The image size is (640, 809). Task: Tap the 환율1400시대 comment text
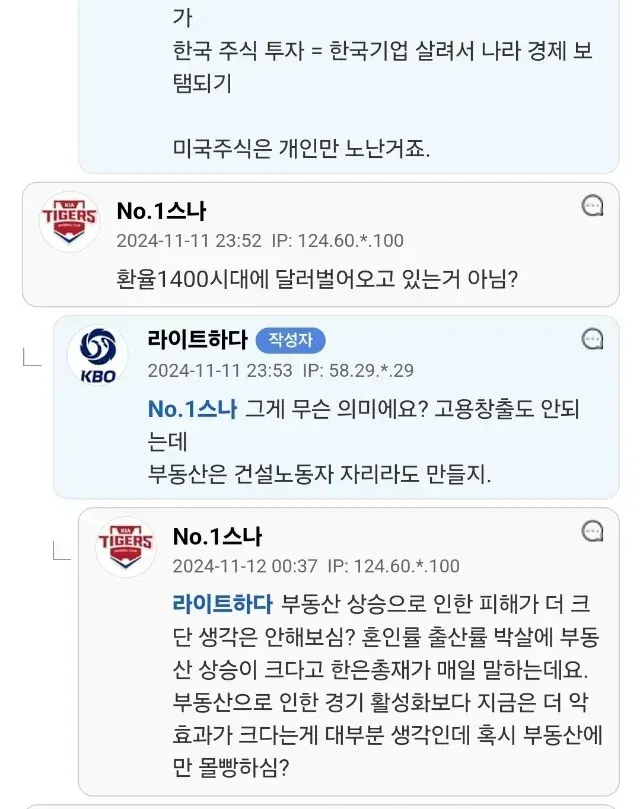(317, 279)
